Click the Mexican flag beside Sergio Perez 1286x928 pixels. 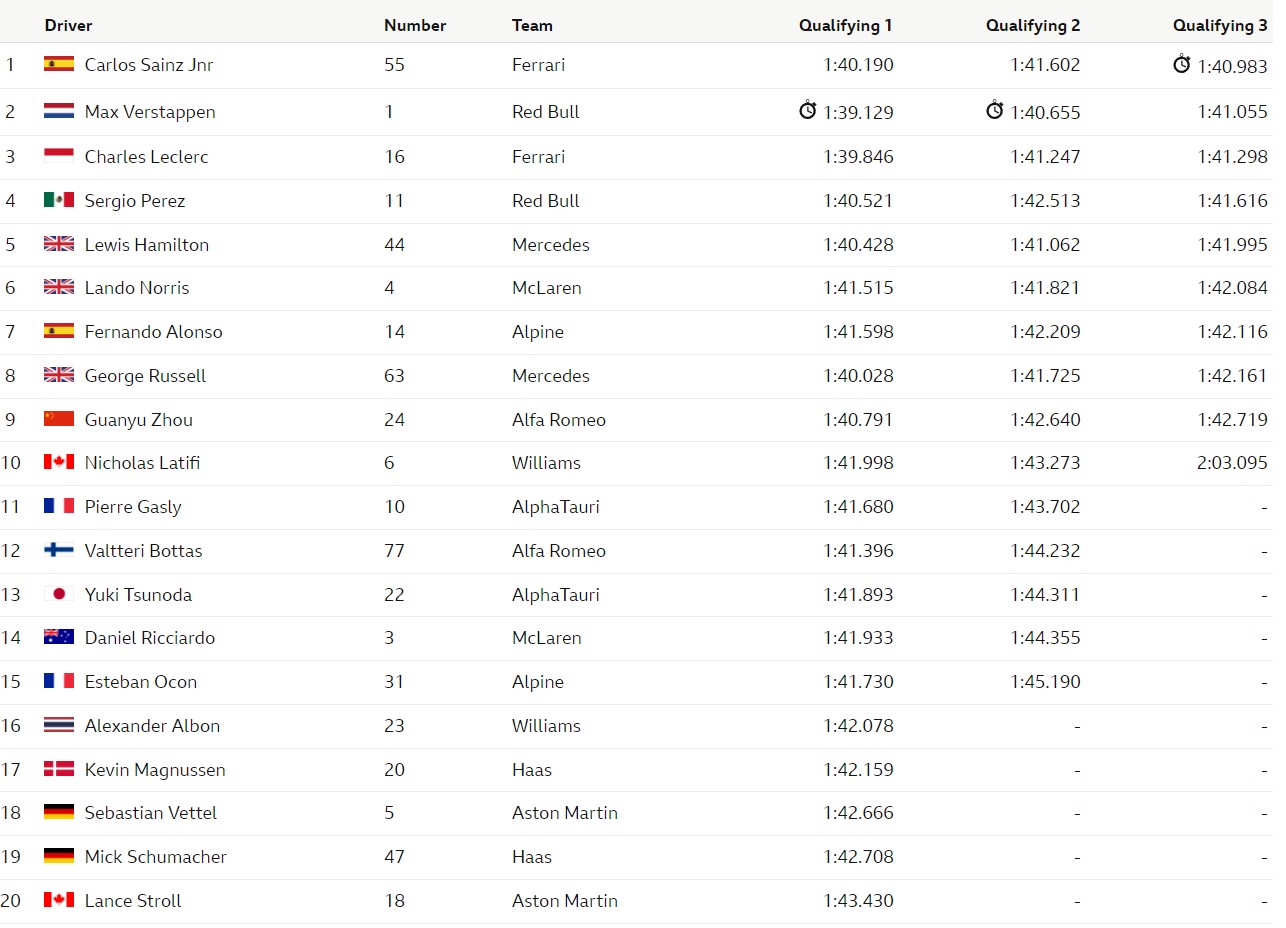59,200
